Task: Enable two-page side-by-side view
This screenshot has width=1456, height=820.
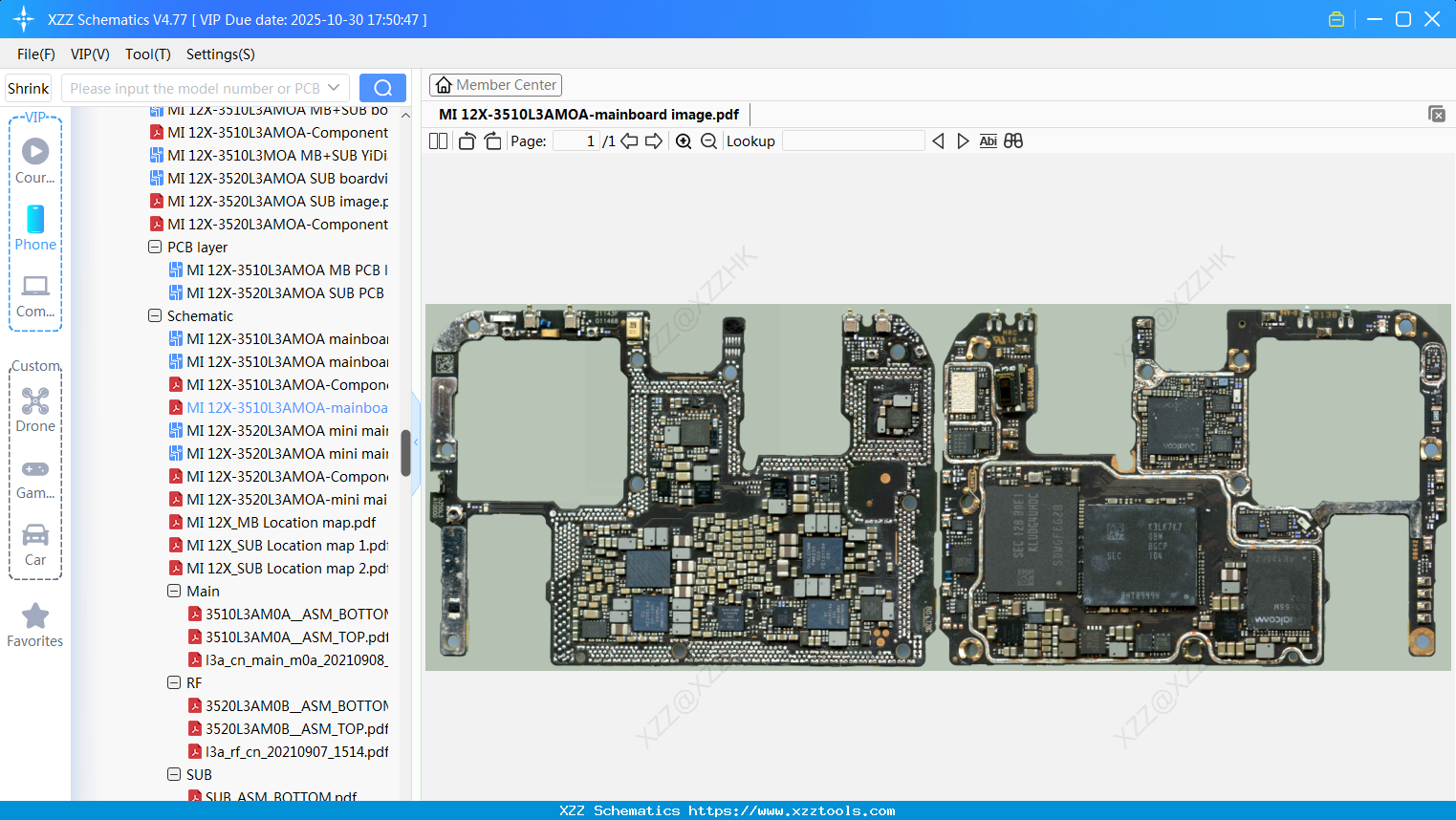Action: 437,140
